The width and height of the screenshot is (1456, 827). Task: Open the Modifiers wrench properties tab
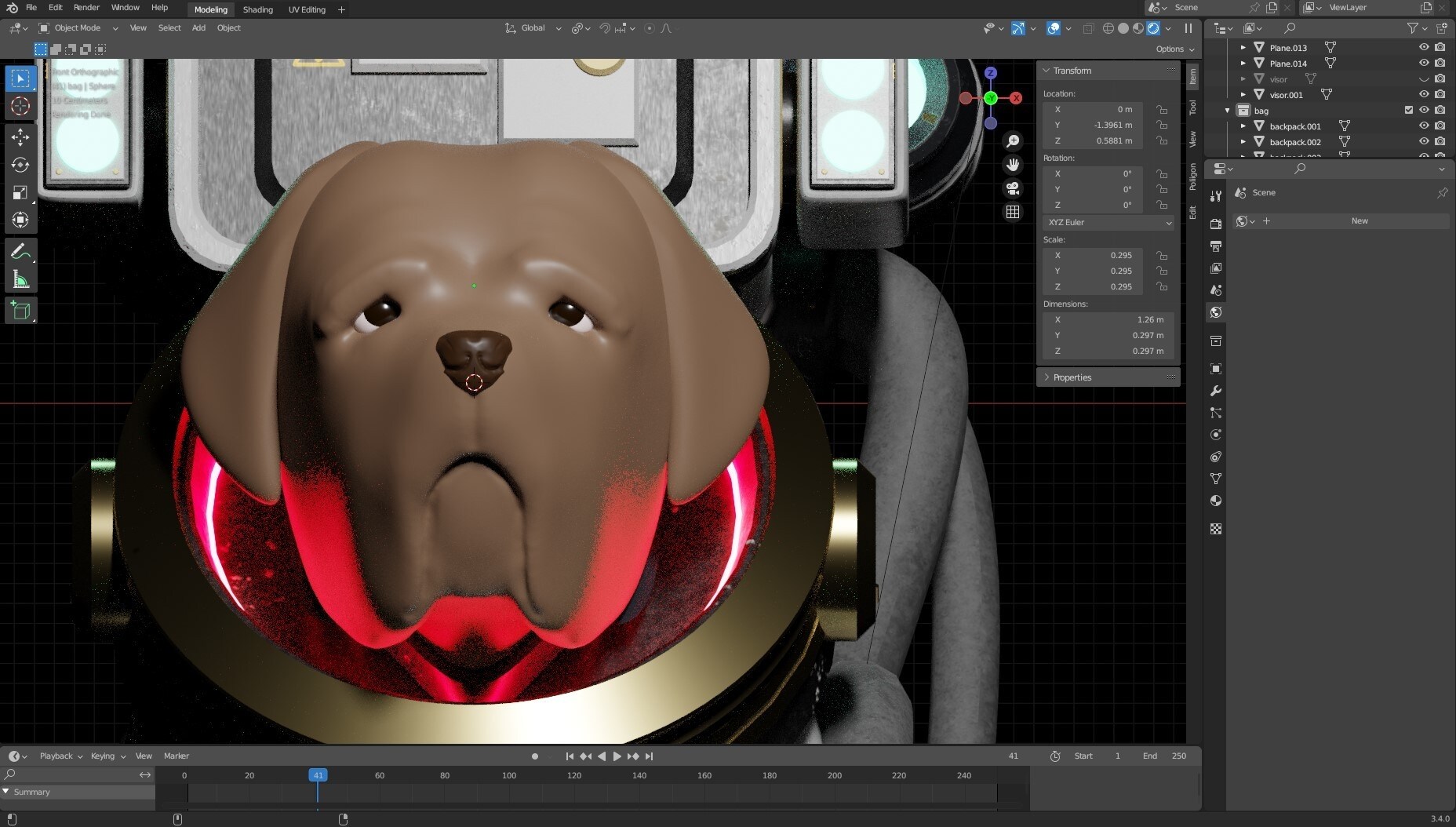1216,391
